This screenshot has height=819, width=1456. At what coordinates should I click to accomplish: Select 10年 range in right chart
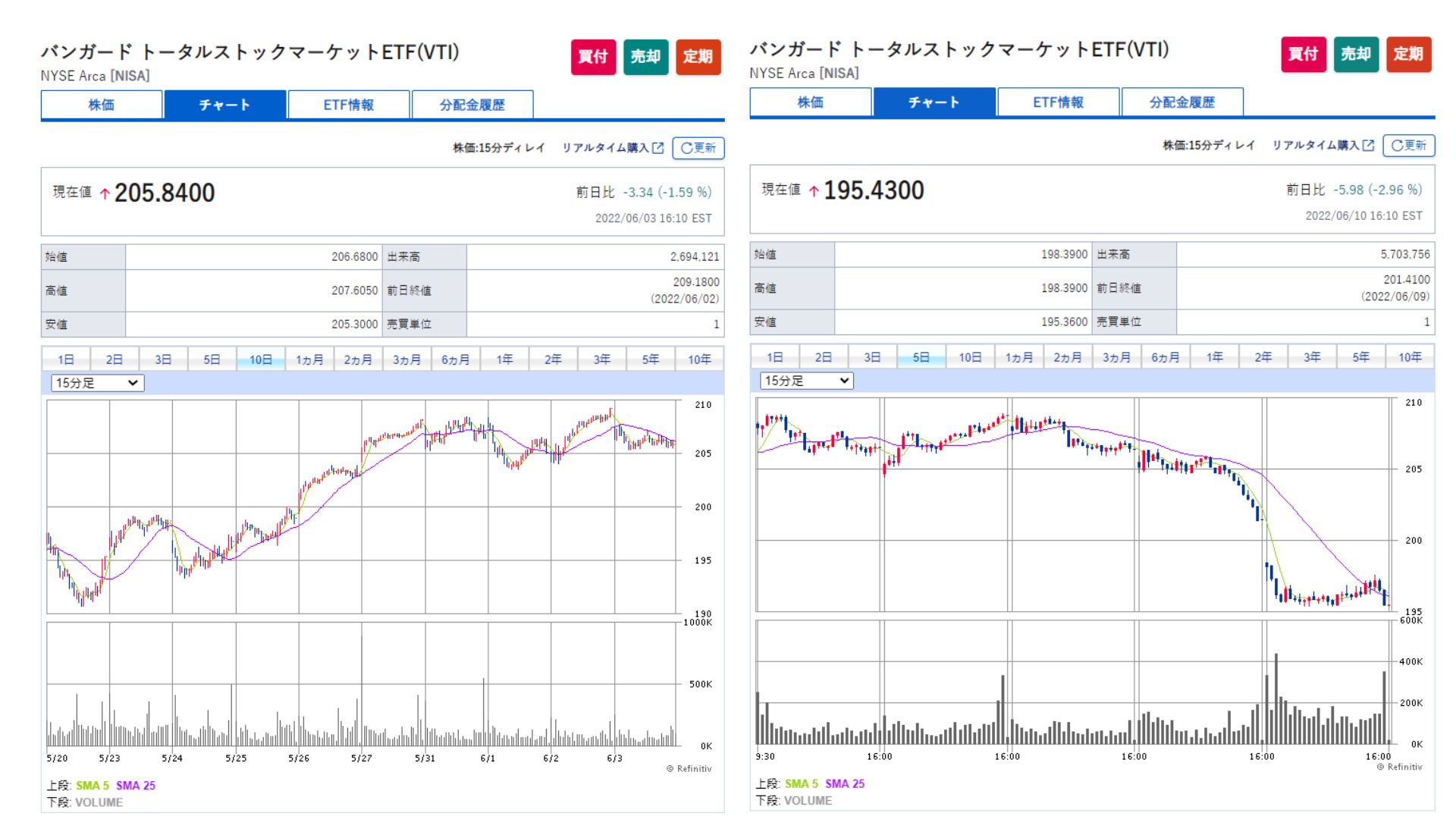click(x=1410, y=357)
